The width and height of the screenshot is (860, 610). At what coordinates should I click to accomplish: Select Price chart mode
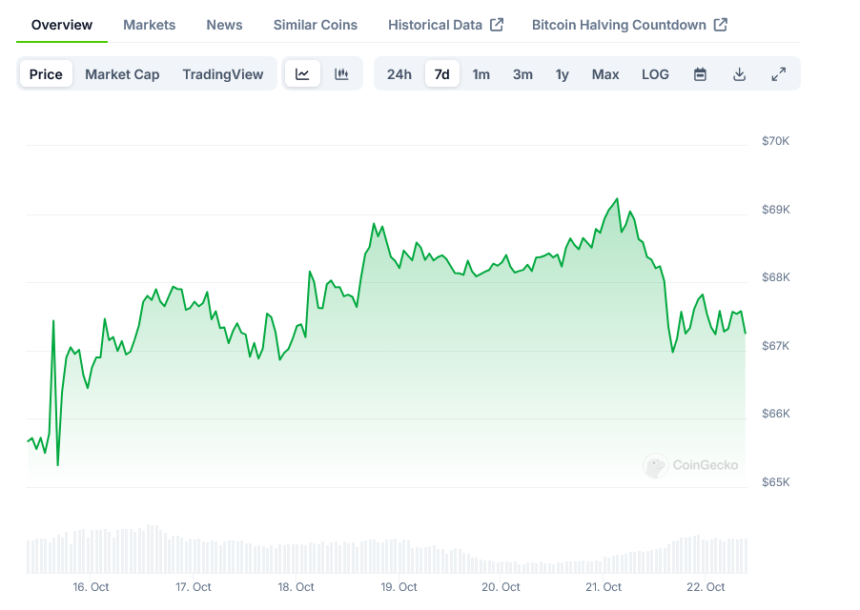tap(46, 74)
